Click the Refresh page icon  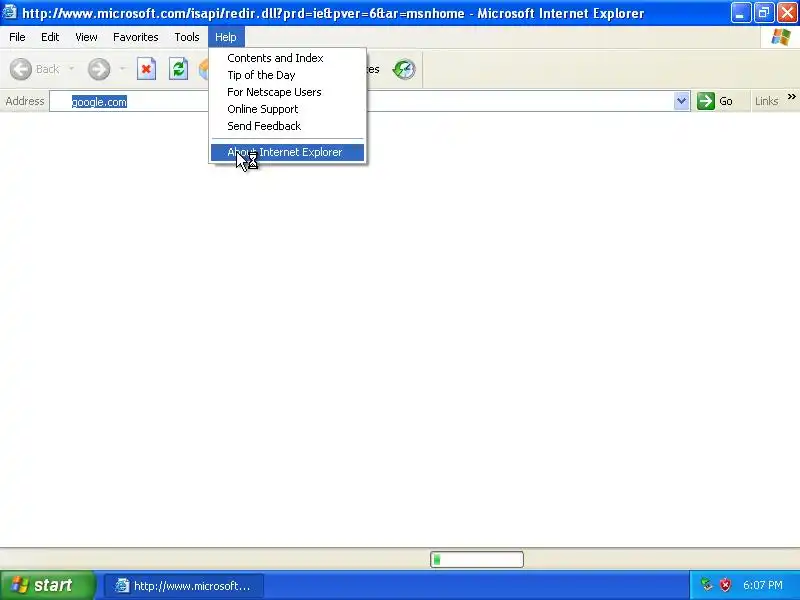(x=179, y=69)
